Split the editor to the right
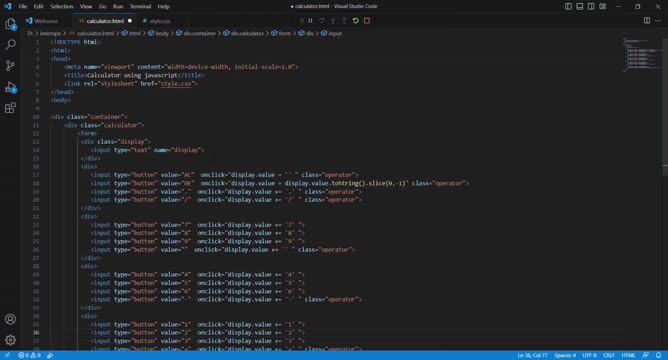Screen dimensions: 668x360 [x=647, y=20]
